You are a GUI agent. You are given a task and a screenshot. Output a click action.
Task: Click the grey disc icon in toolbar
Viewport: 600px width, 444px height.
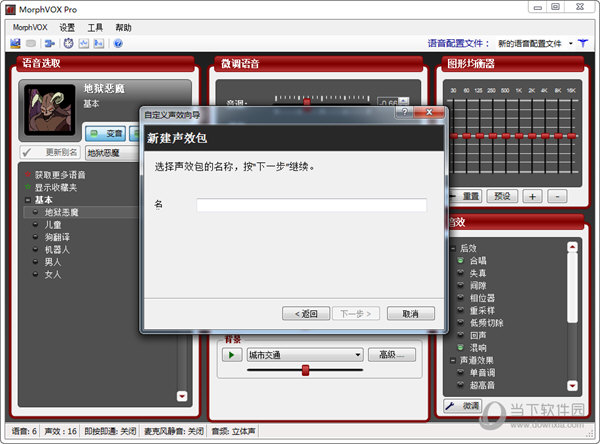click(31, 44)
